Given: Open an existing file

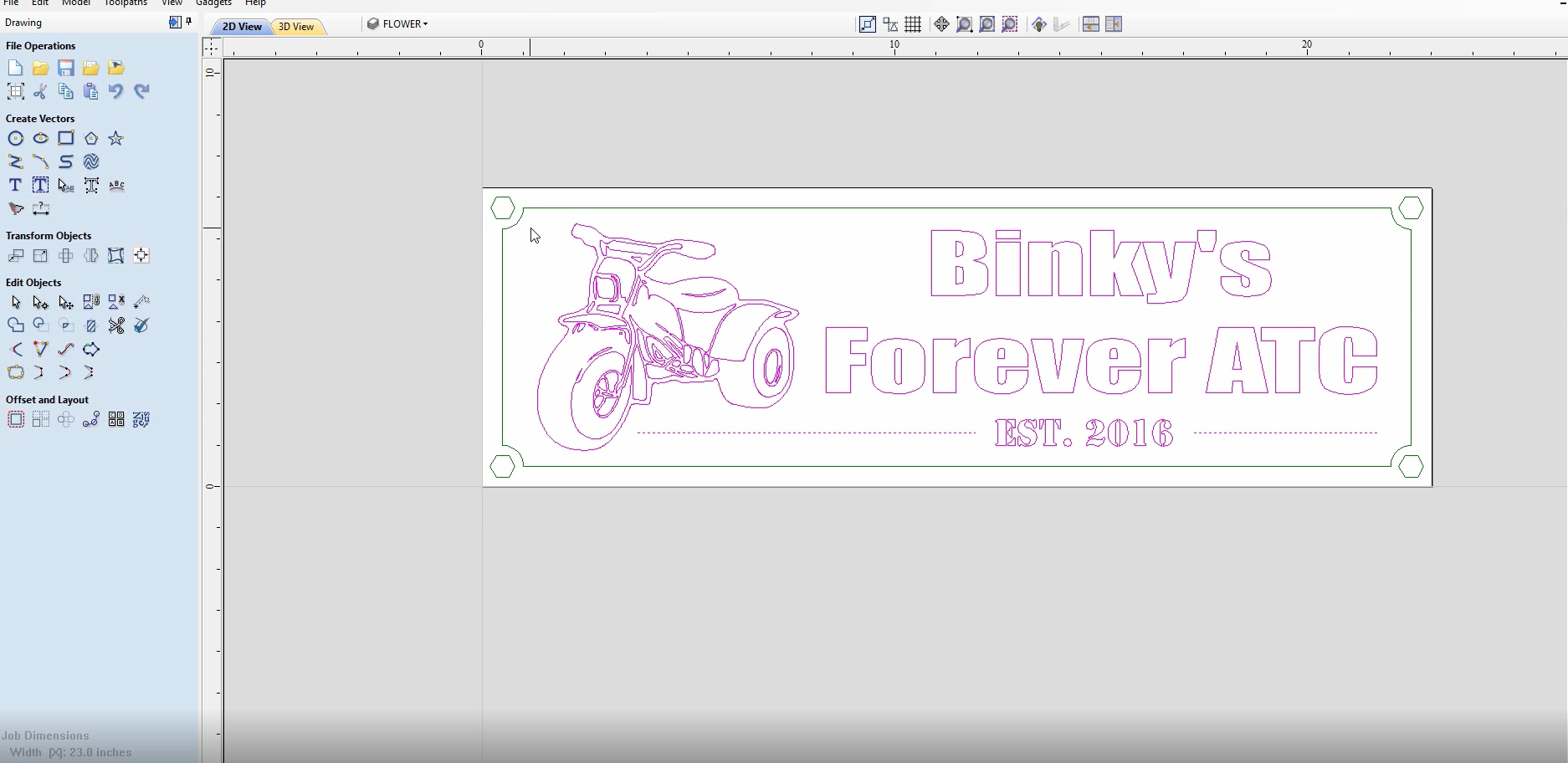Looking at the screenshot, I should coord(40,68).
